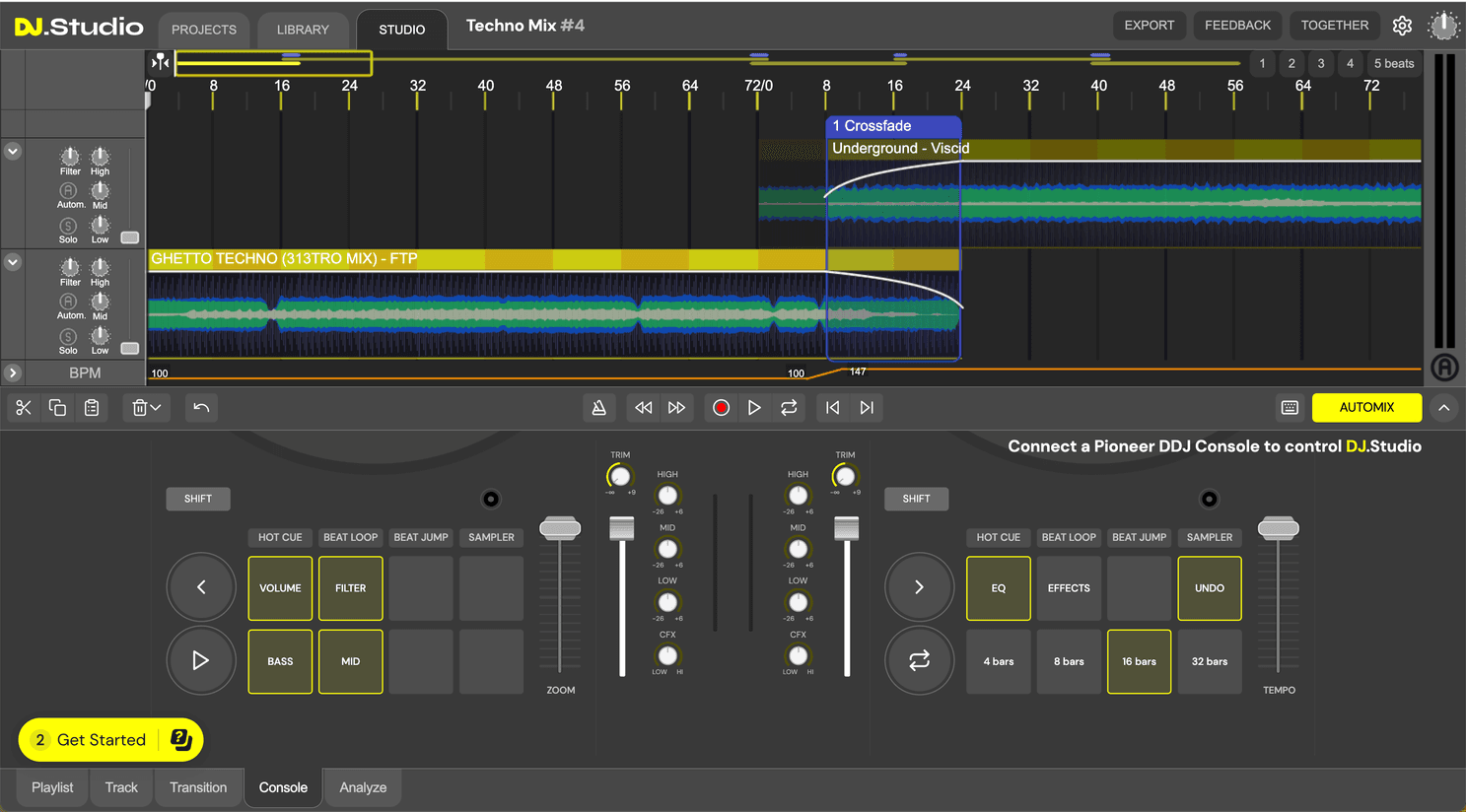Click the FEEDBACK button
This screenshot has width=1466, height=812.
click(1237, 26)
